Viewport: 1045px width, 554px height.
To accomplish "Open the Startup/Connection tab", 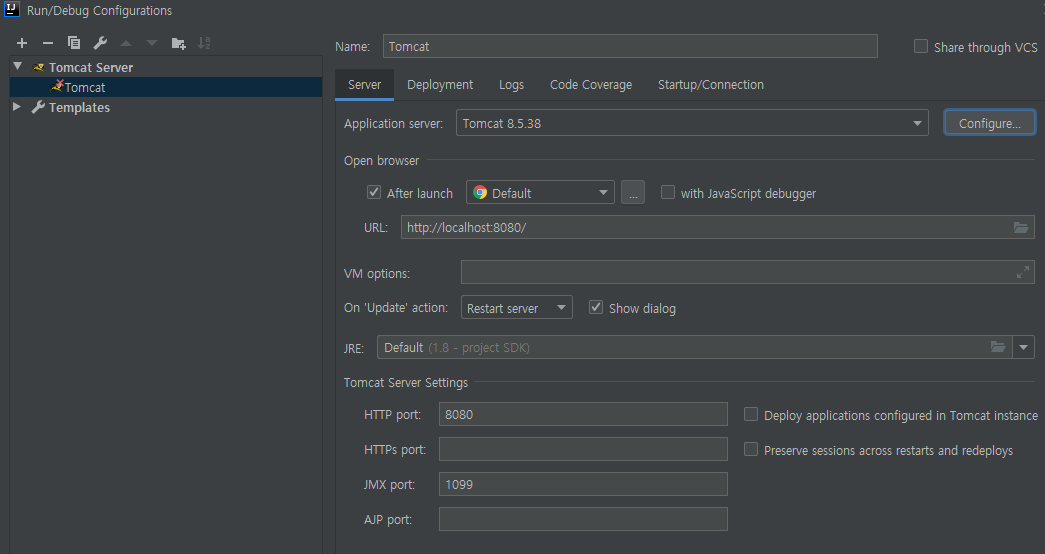I will coord(710,85).
